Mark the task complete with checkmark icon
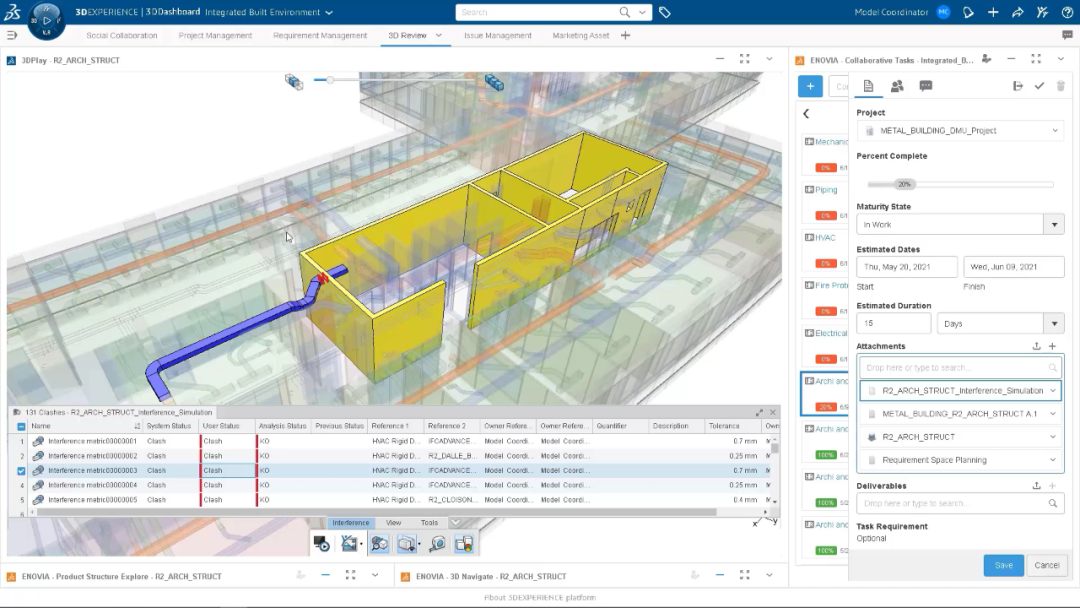Screen dimensions: 1080x608 click(x=1039, y=86)
